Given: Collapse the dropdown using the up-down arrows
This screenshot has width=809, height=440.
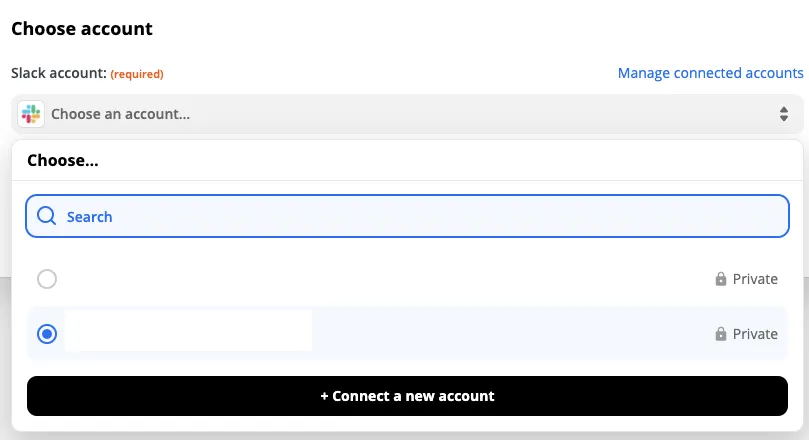Looking at the screenshot, I should pyautogui.click(x=784, y=115).
